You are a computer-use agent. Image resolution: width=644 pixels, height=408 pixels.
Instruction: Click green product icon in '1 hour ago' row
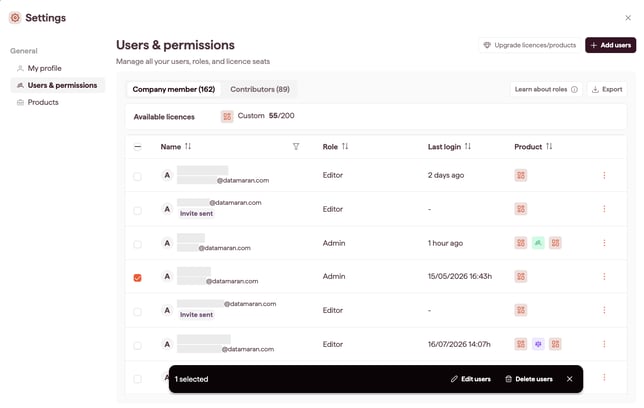point(538,243)
